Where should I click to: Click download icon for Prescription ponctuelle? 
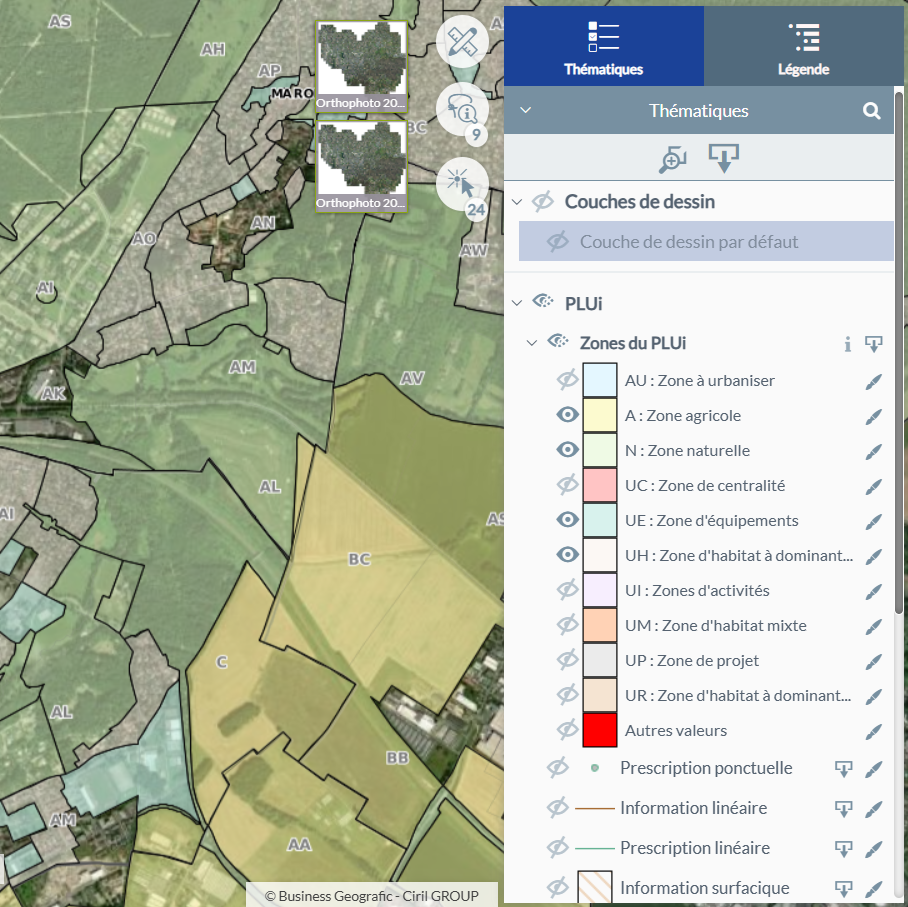(x=843, y=769)
